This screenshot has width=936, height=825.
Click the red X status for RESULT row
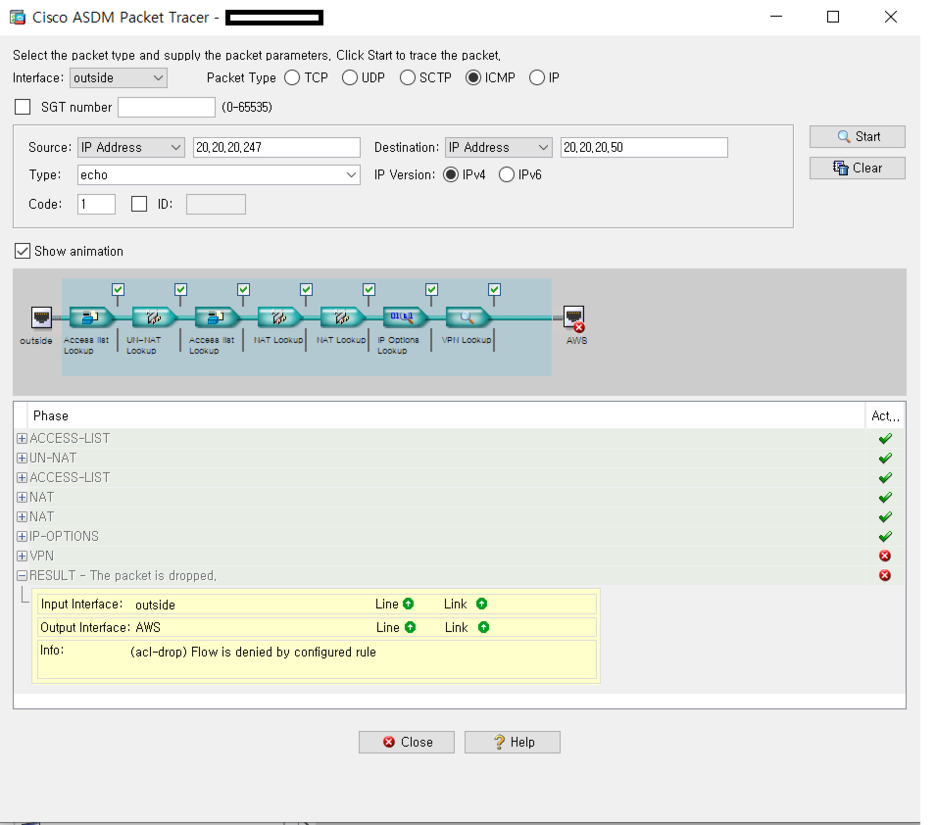click(x=885, y=575)
